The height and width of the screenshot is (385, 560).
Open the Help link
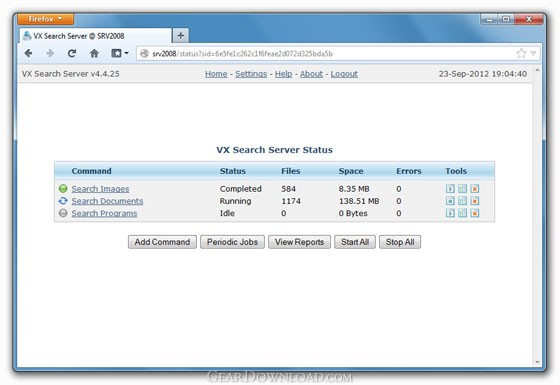pos(283,74)
